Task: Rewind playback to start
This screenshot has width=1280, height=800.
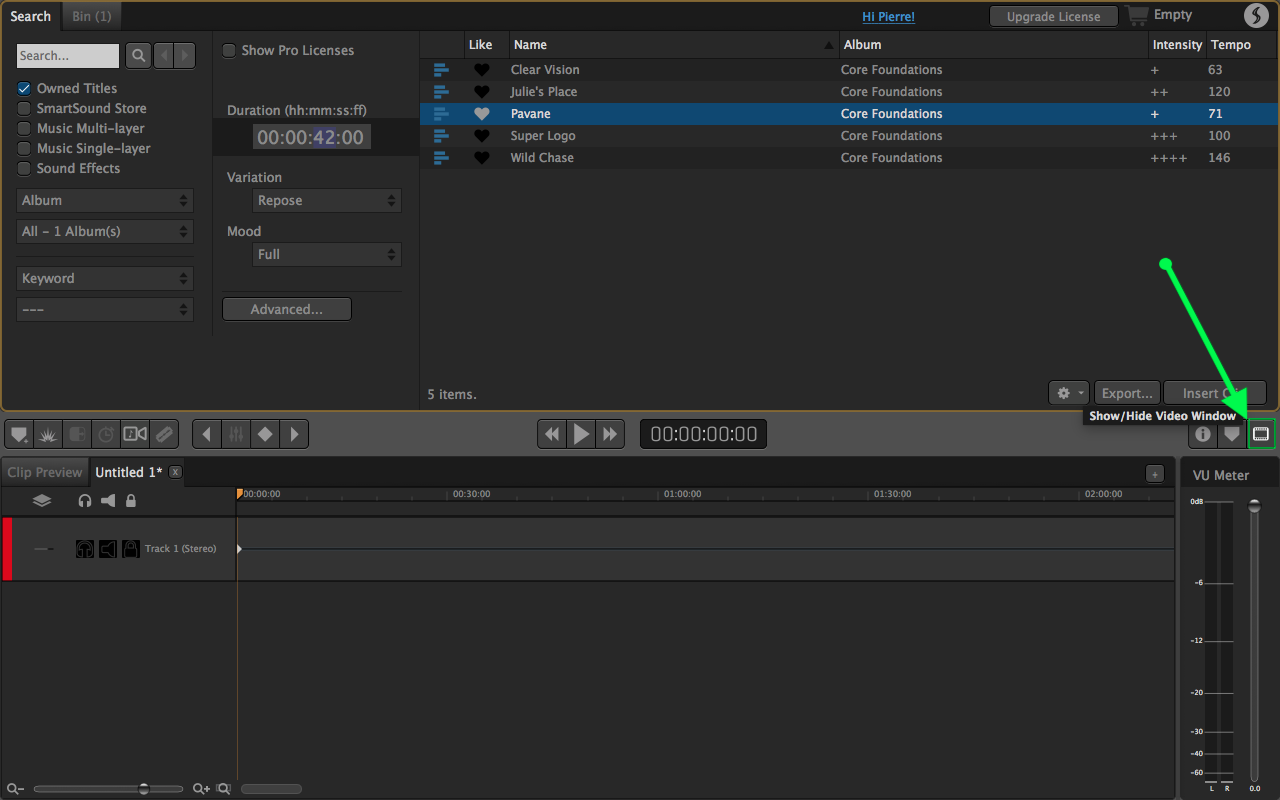Action: click(x=552, y=434)
